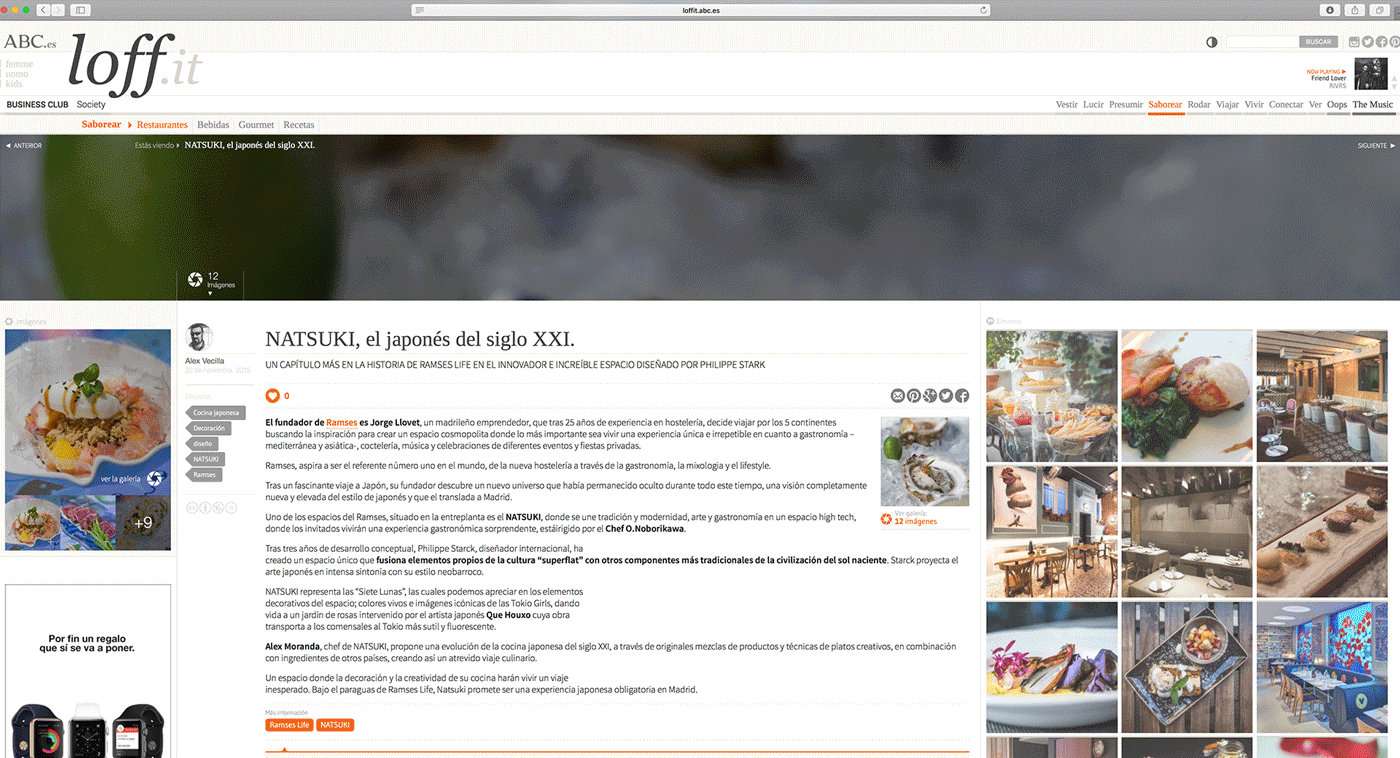Go back to ANTERIOR article arrow

[24, 146]
